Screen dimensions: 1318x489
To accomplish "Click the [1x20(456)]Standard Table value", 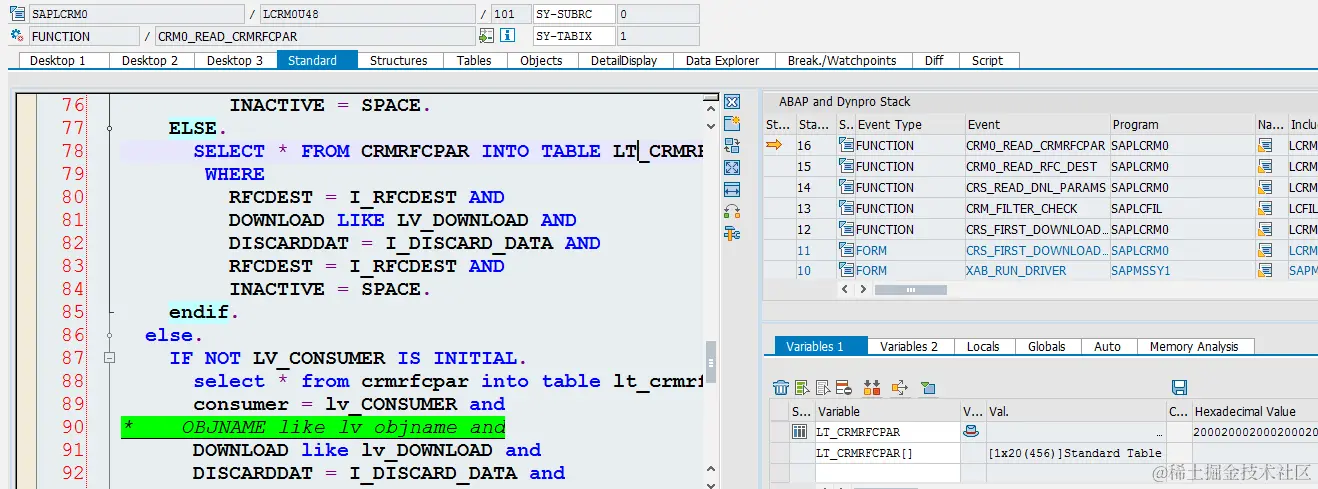I will pos(1075,453).
